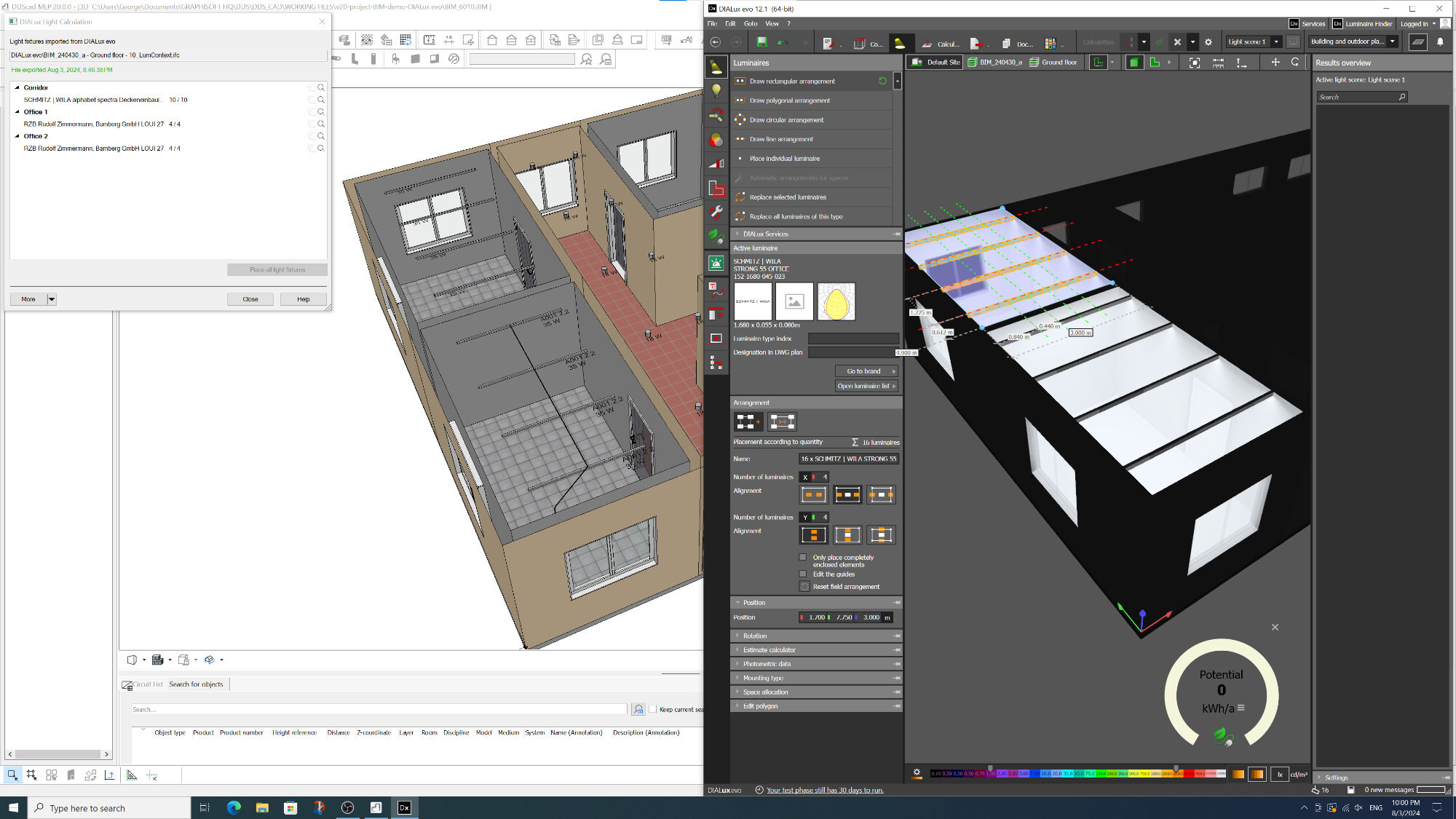Image resolution: width=1456 pixels, height=819 pixels.
Task: Collapse the Office 2 tree node
Action: 17,136
